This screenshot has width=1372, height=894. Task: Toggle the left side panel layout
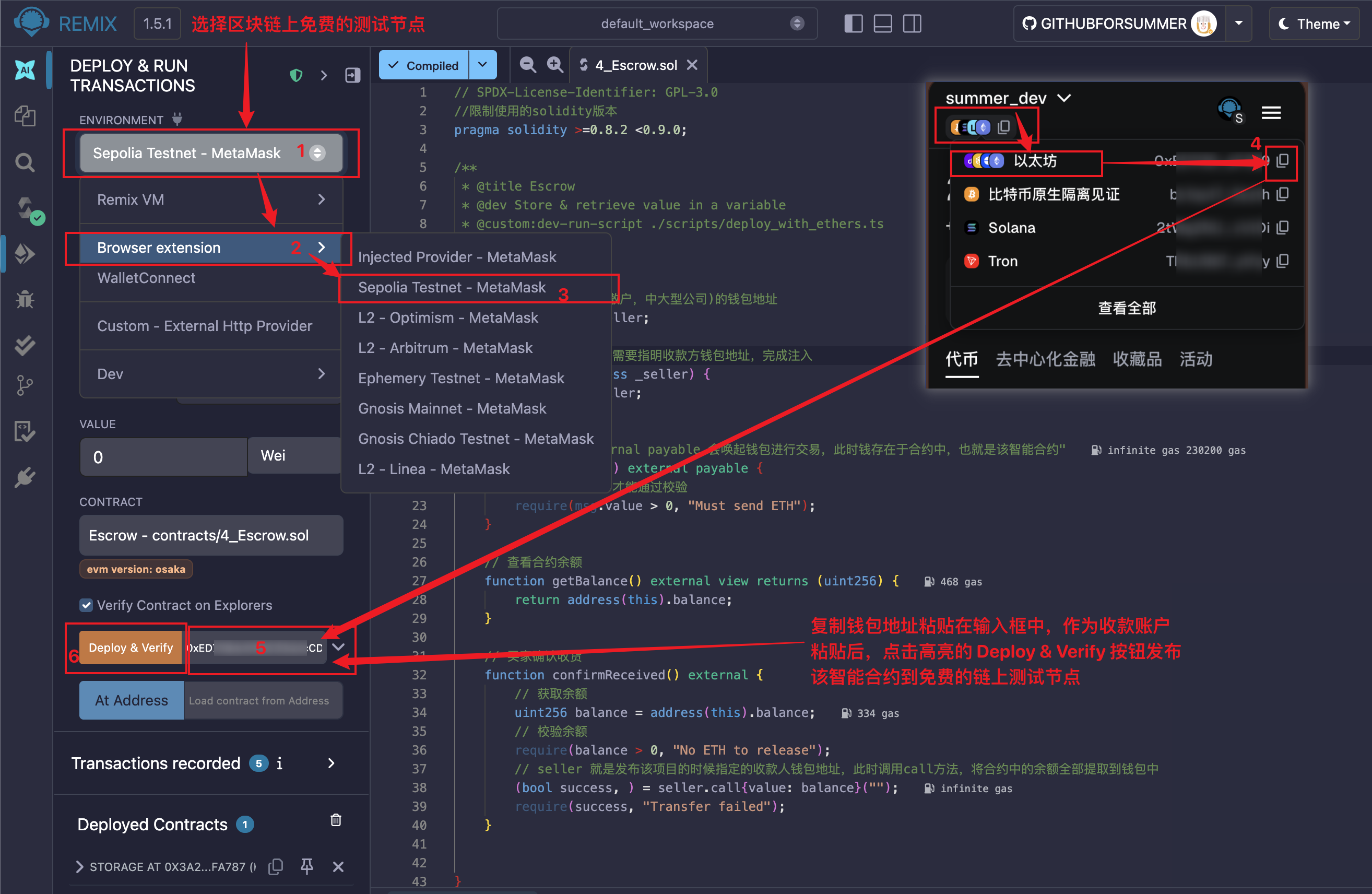[x=853, y=23]
